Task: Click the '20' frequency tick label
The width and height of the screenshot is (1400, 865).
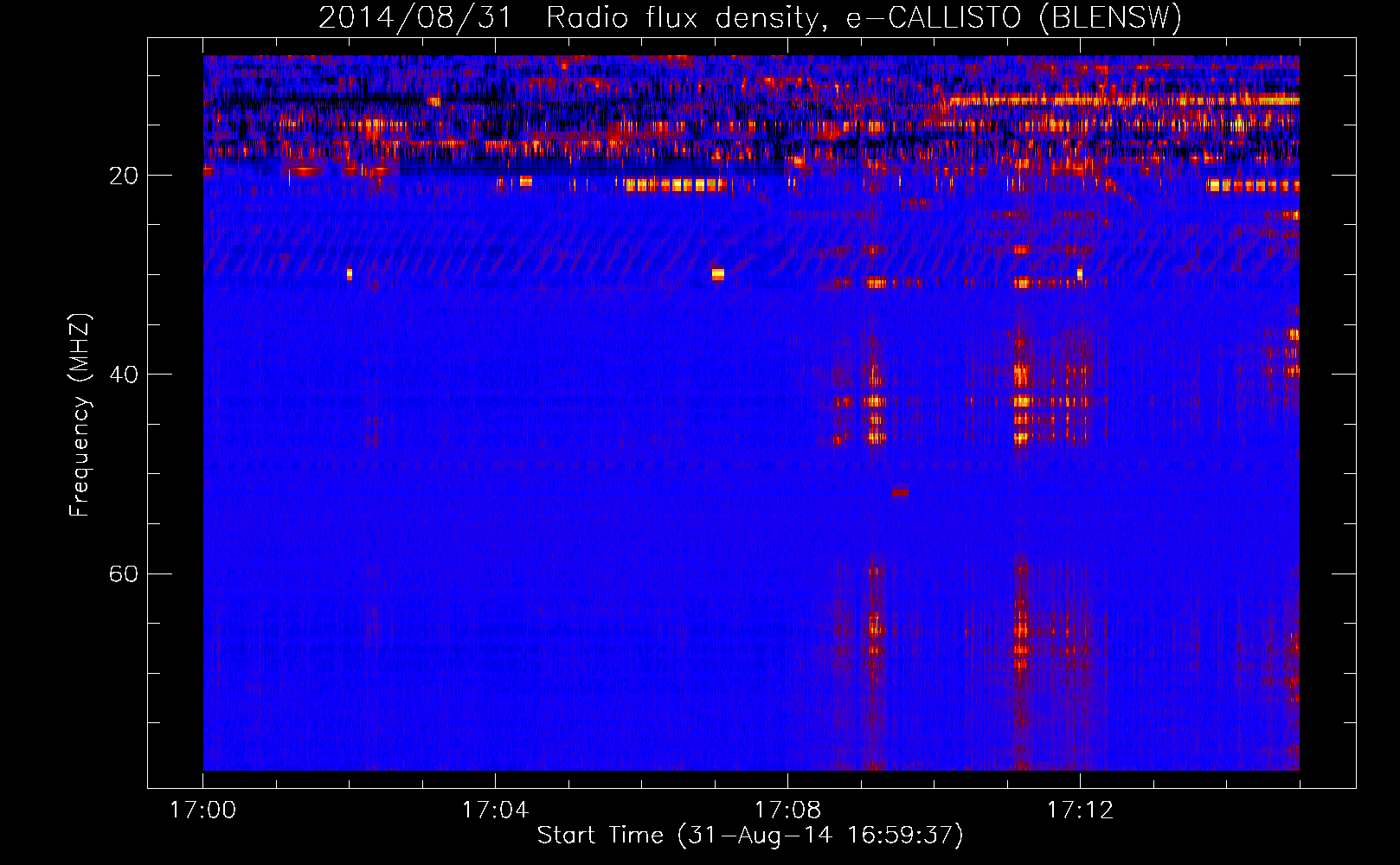Action: point(124,176)
